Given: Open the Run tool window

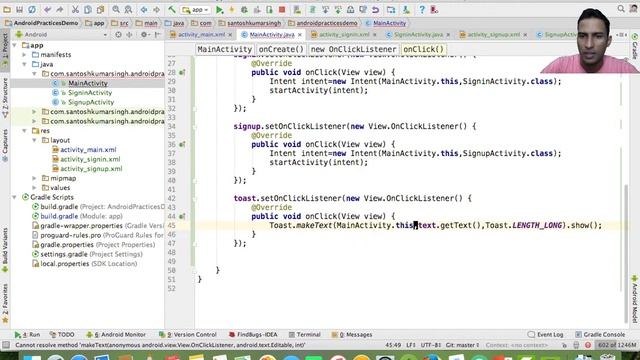Looking at the screenshot, I should (x=27, y=334).
